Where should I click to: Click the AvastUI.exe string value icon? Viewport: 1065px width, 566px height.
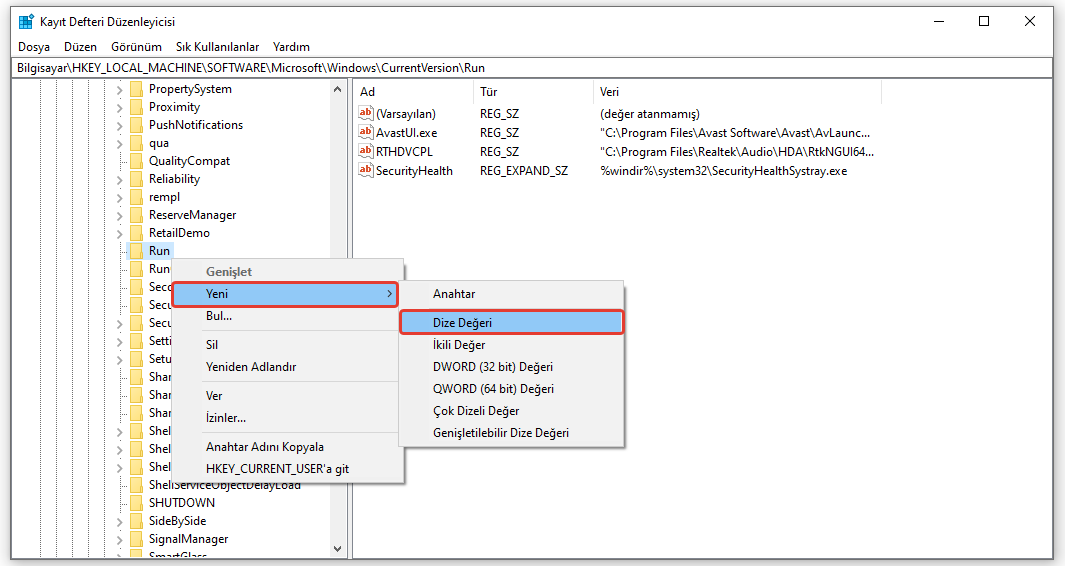[x=366, y=132]
